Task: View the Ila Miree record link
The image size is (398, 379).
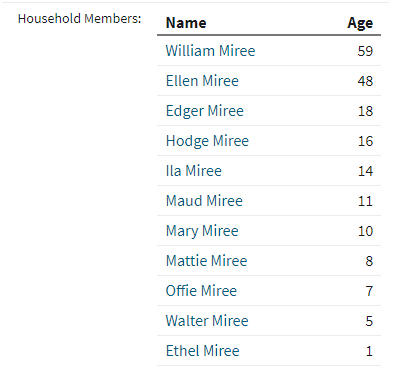Action: pos(194,171)
